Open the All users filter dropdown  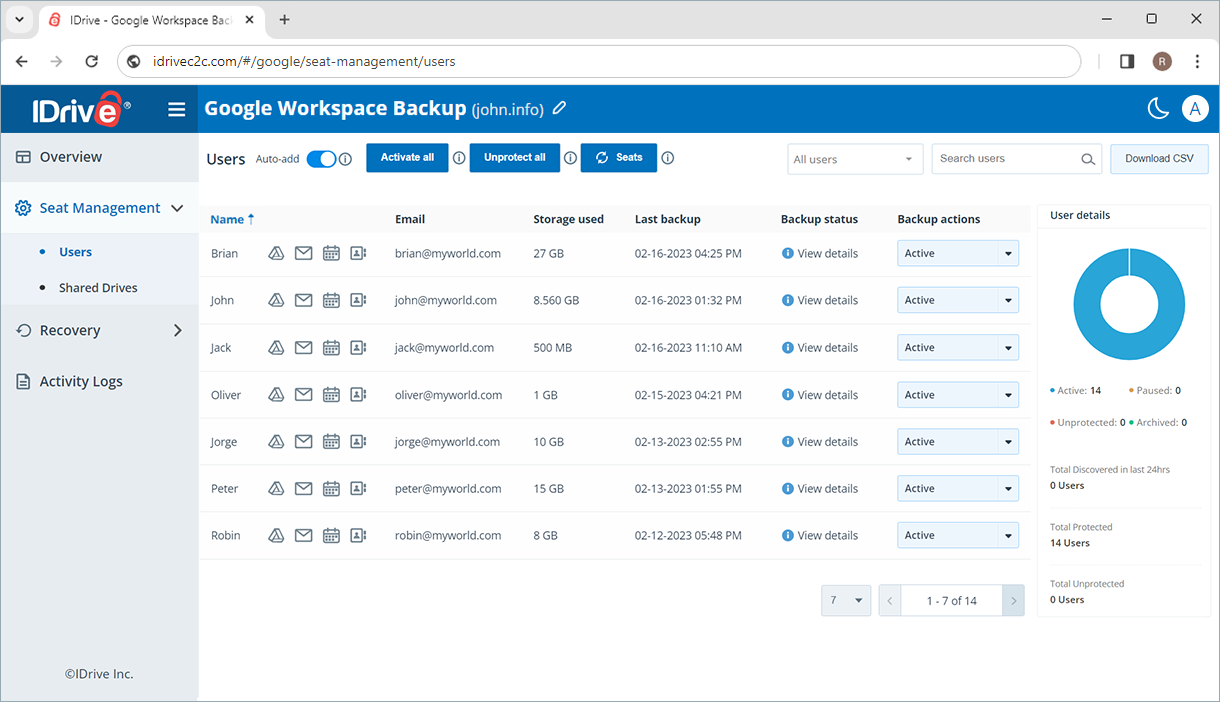(854, 159)
